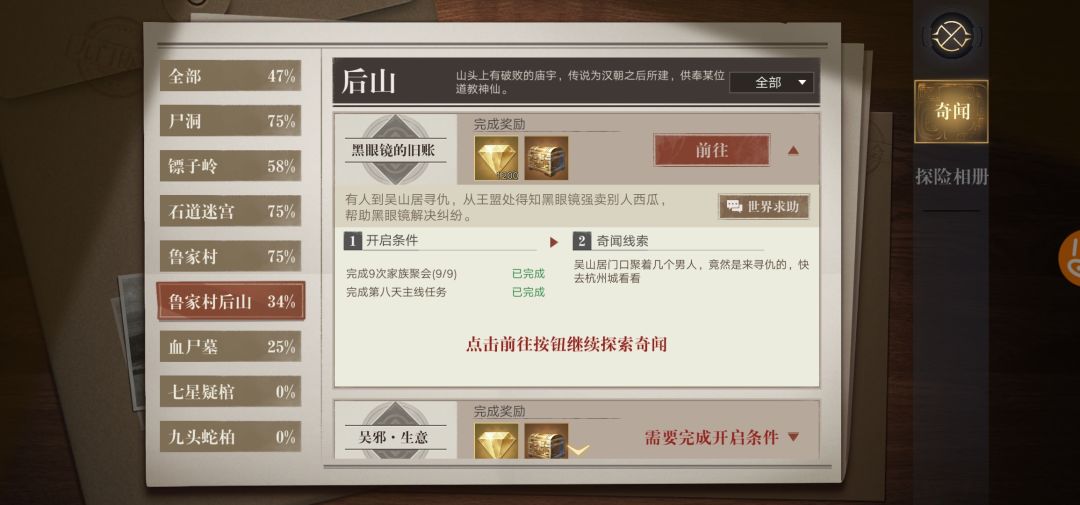Click the treasure chest reward for 吴邪·生意
This screenshot has width=1080, height=505.
[546, 441]
